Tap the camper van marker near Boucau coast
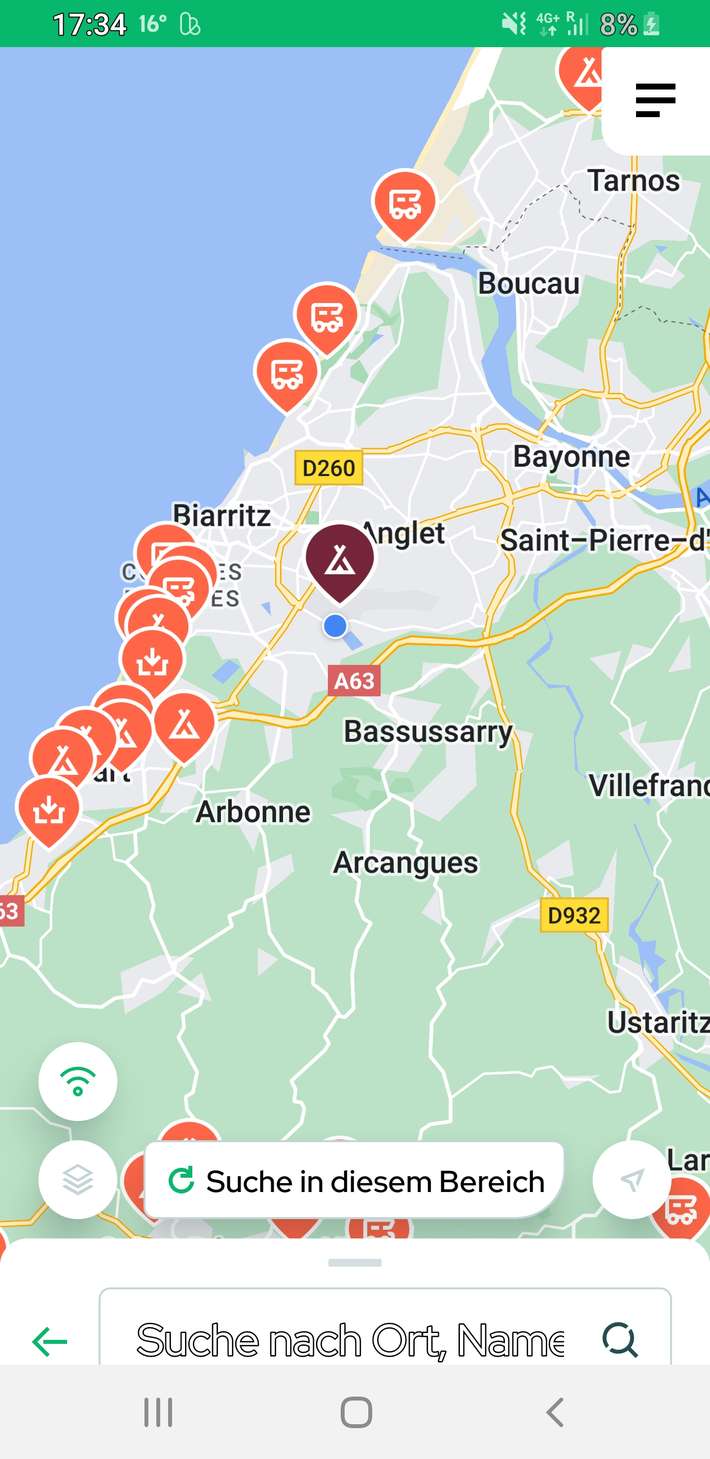 [405, 204]
